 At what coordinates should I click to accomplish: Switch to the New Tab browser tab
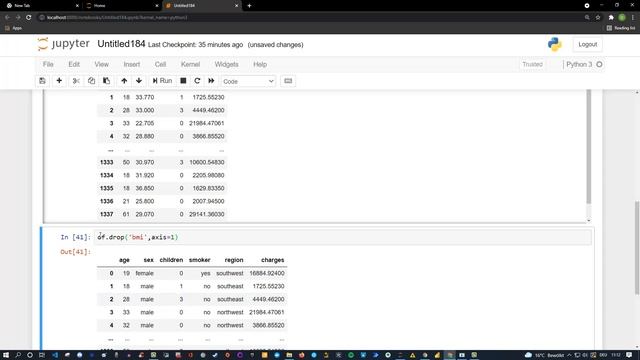pyautogui.click(x=41, y=6)
